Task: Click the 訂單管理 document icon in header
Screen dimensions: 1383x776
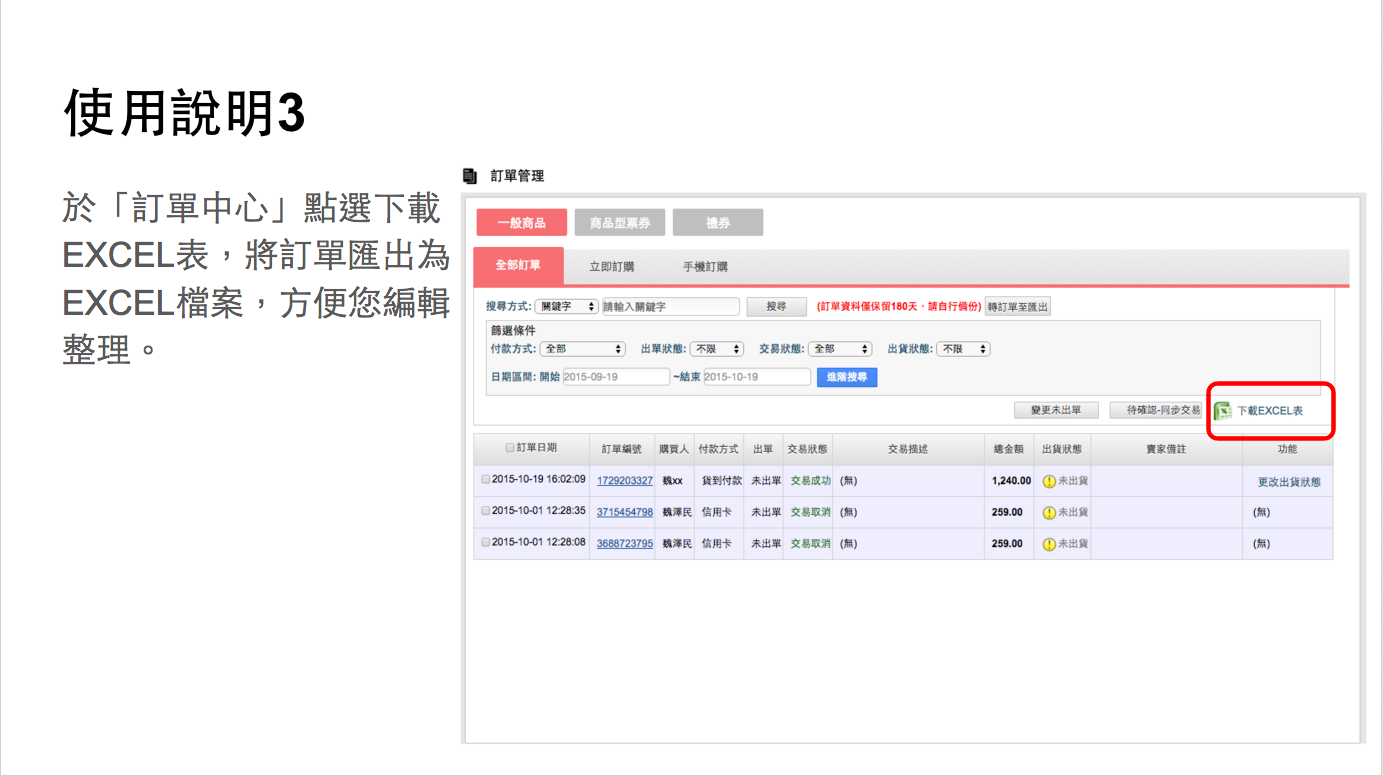Action: click(471, 176)
